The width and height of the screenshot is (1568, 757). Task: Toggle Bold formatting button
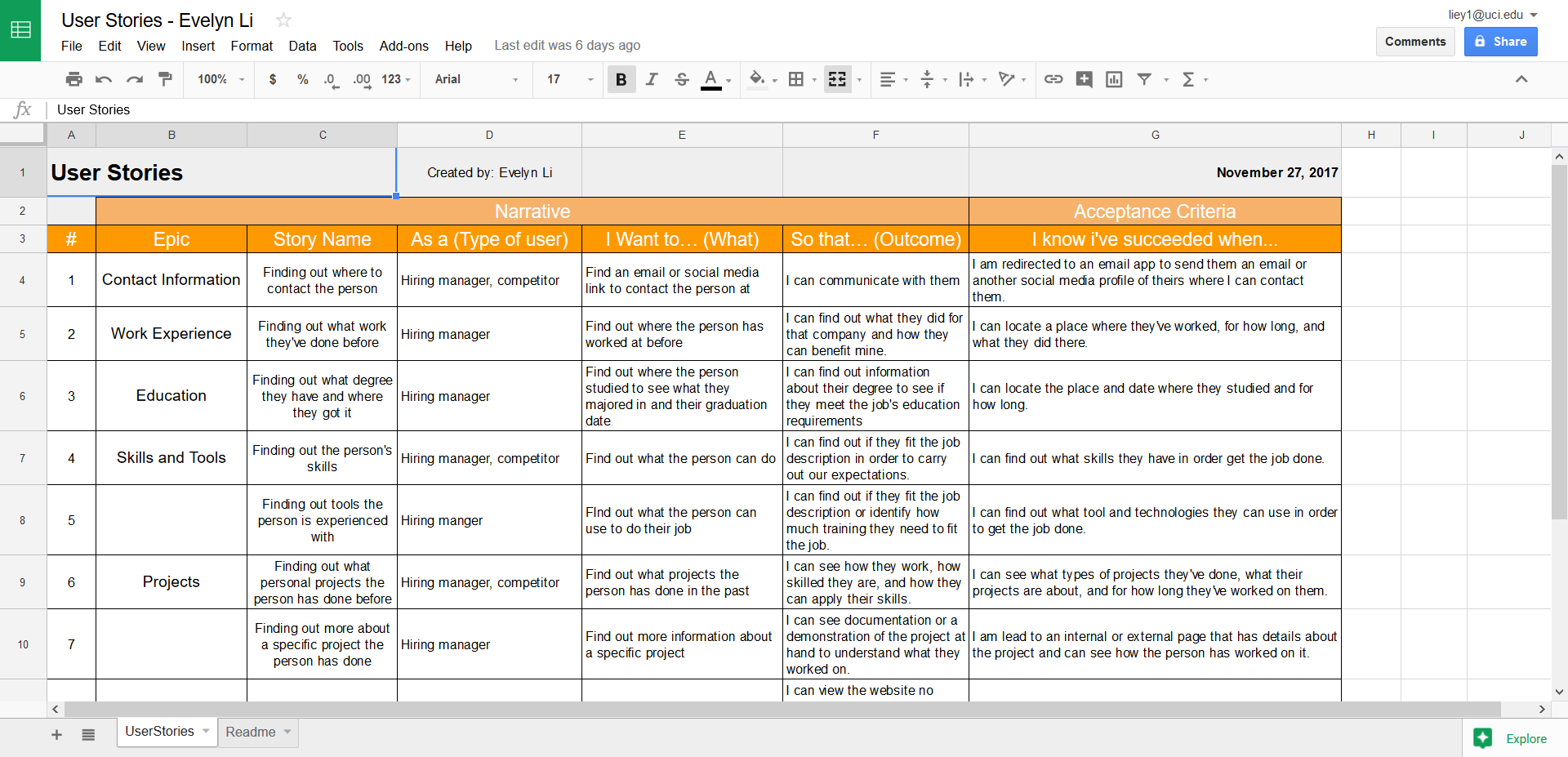621,79
